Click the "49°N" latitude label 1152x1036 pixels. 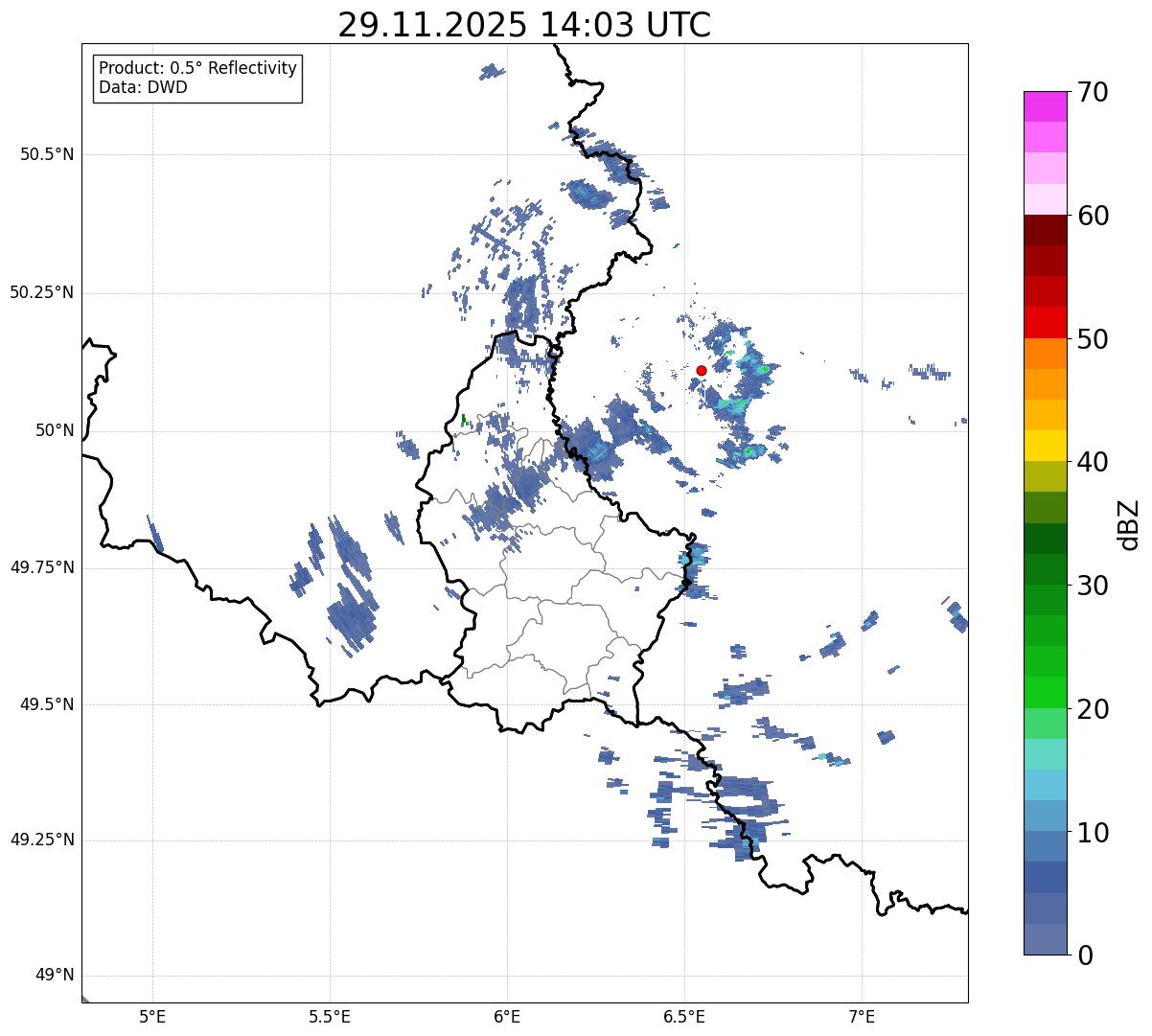(54, 976)
